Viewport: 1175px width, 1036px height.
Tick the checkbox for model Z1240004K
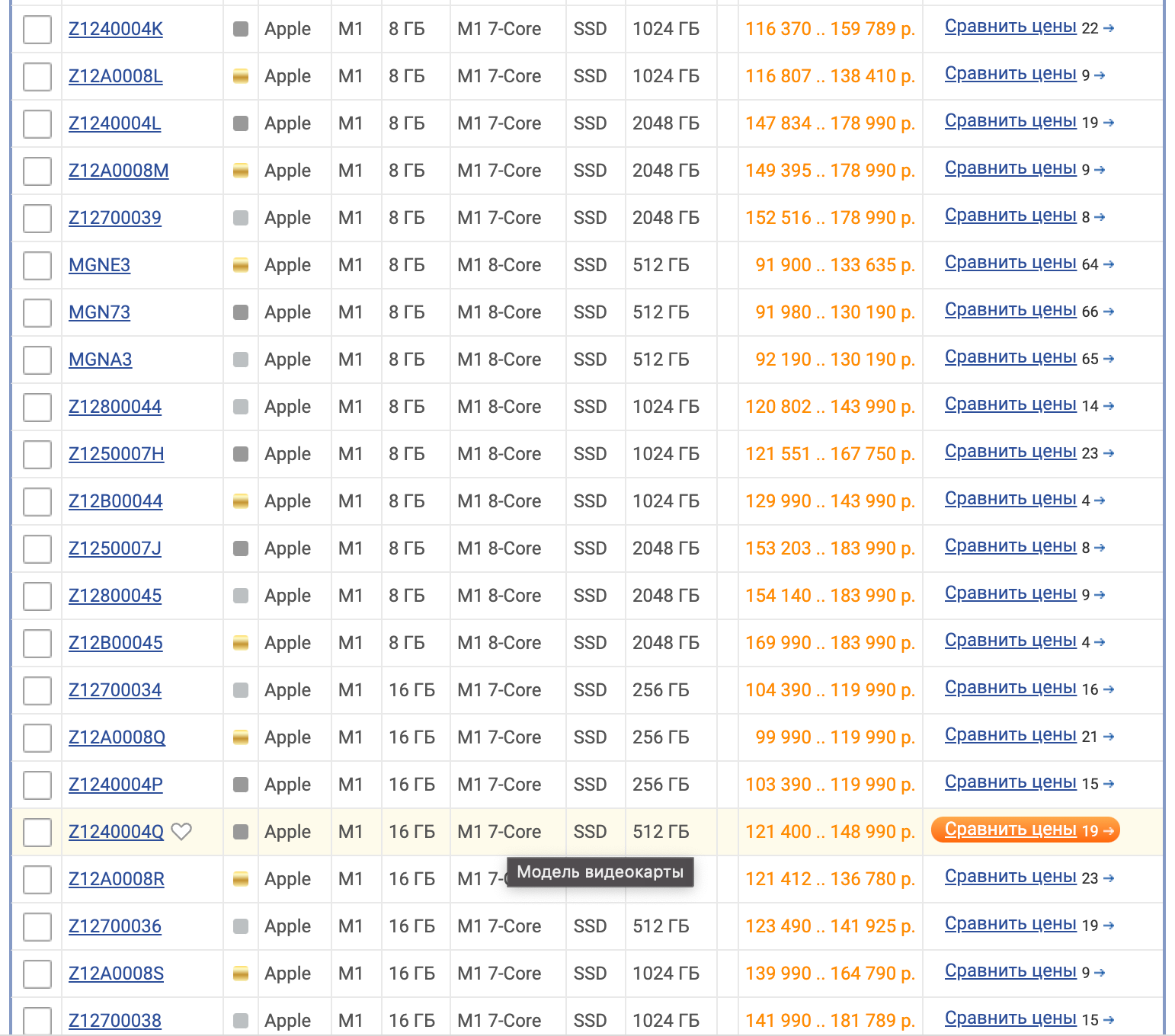pyautogui.click(x=37, y=30)
